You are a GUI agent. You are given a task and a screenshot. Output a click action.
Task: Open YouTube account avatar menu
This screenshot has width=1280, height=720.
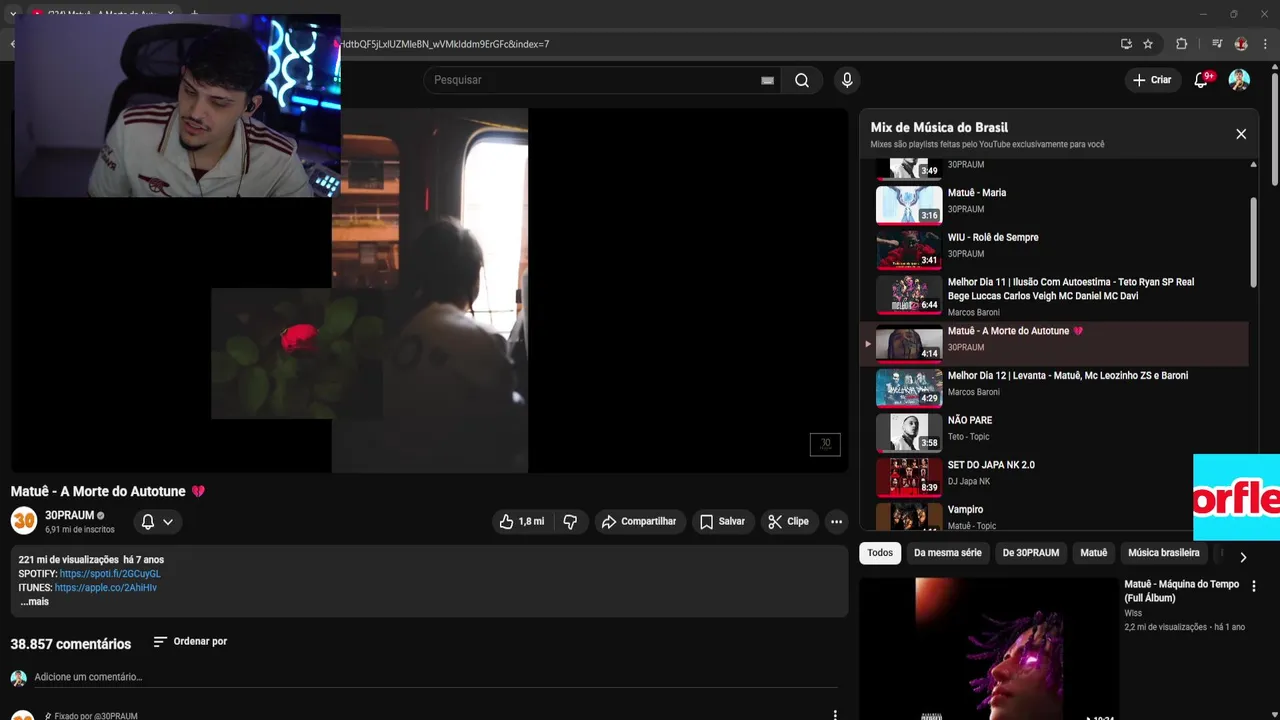pos(1239,80)
